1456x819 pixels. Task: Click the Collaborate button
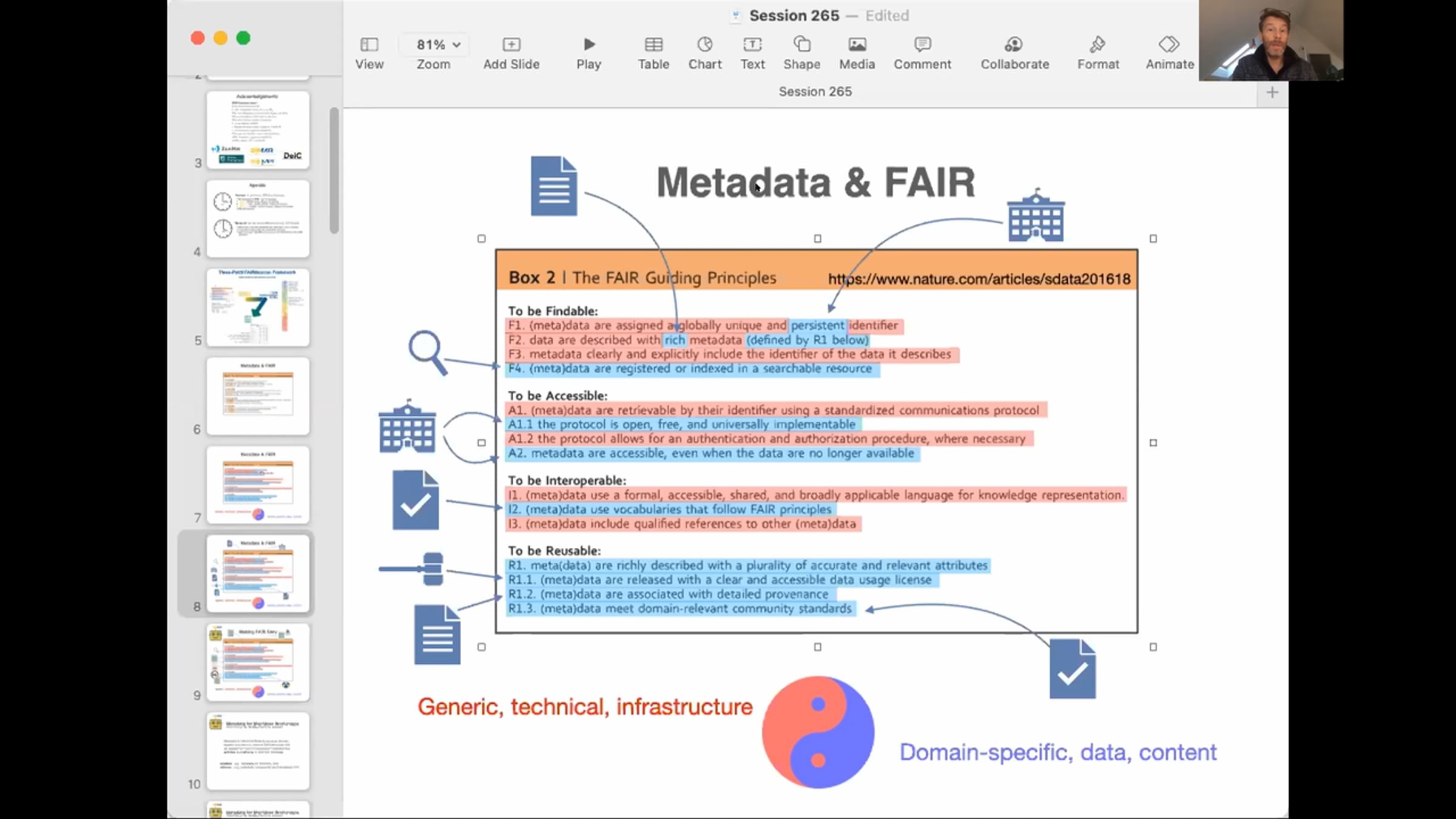point(1014,52)
